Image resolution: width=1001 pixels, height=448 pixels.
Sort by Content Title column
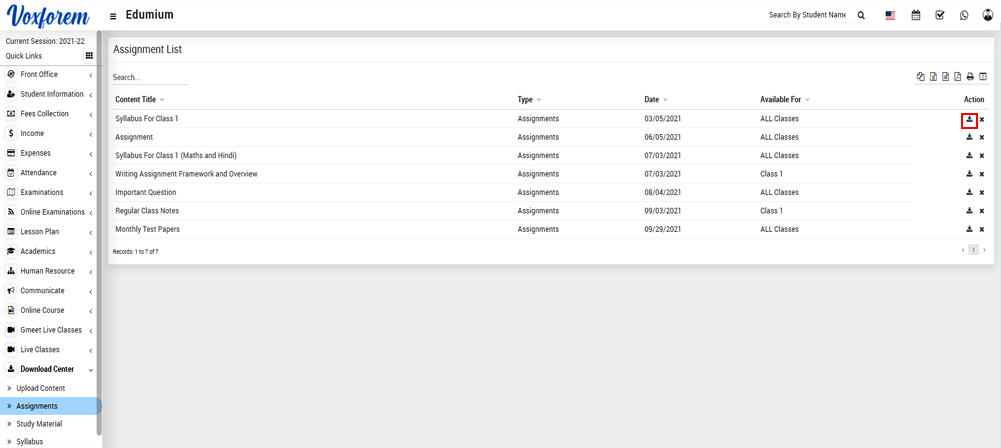click(136, 100)
